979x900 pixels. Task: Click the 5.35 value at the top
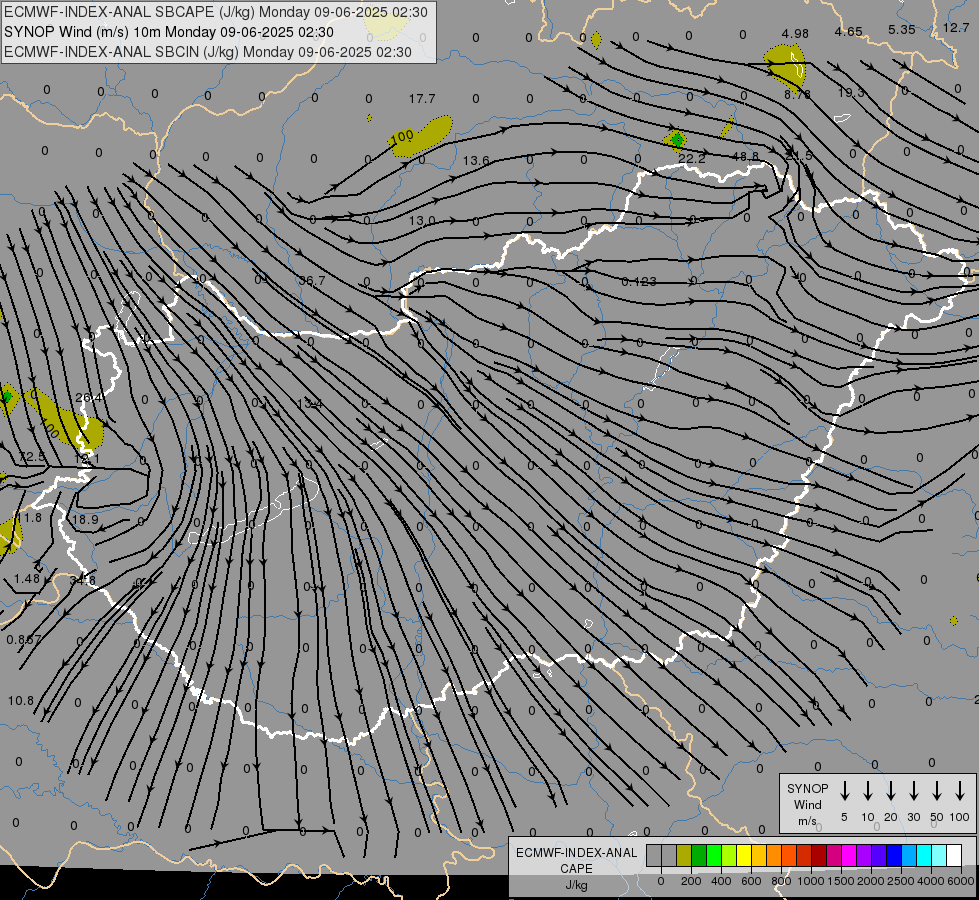coord(902,29)
